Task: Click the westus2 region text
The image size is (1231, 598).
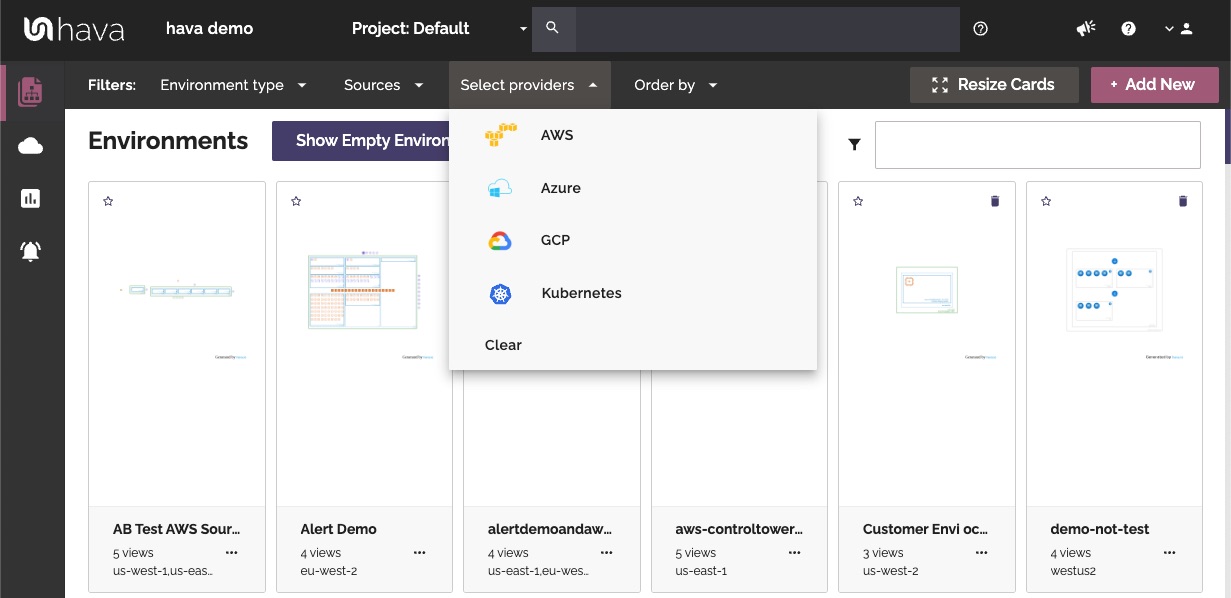Action: coord(1073,571)
